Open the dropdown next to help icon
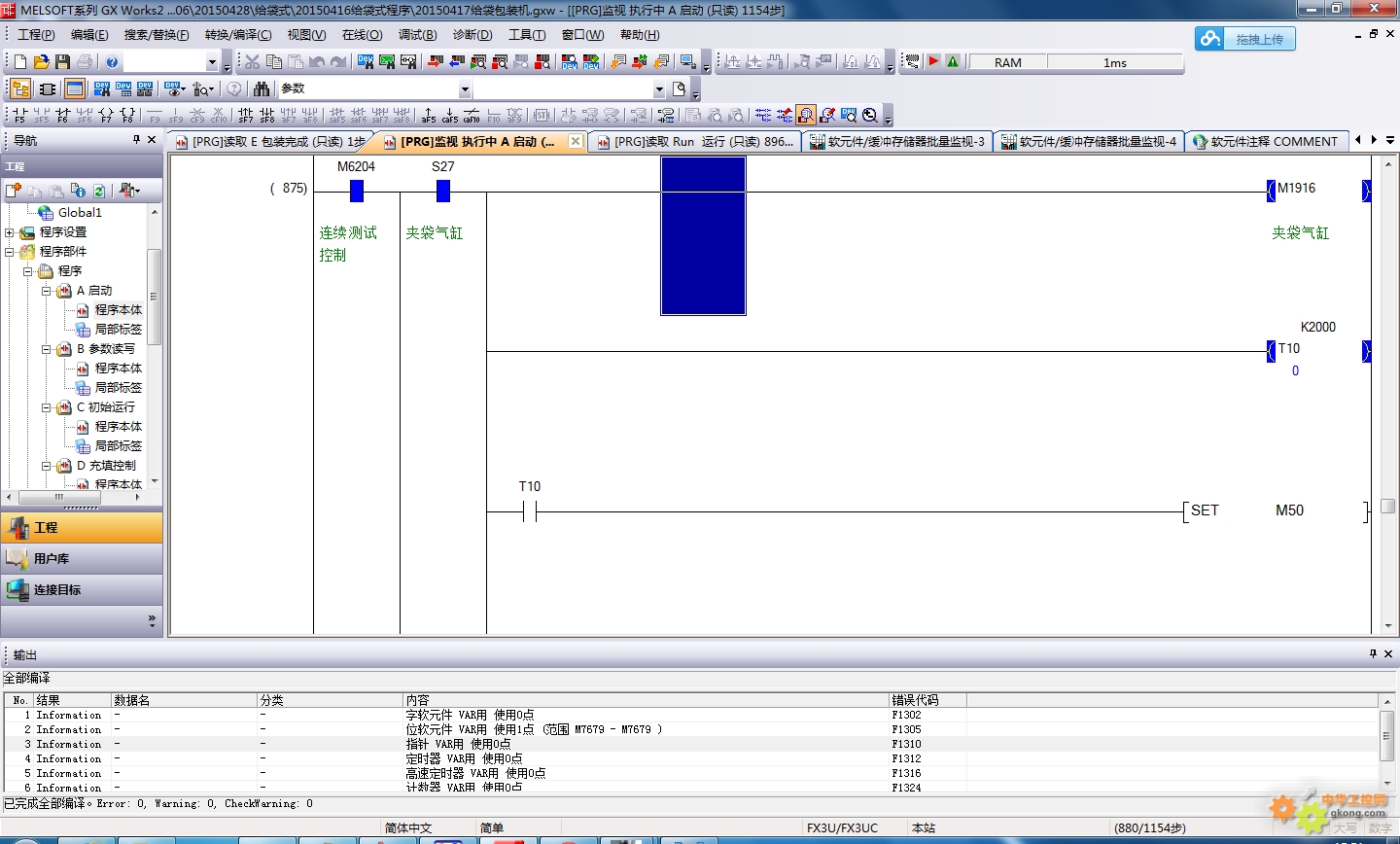 coord(212,62)
